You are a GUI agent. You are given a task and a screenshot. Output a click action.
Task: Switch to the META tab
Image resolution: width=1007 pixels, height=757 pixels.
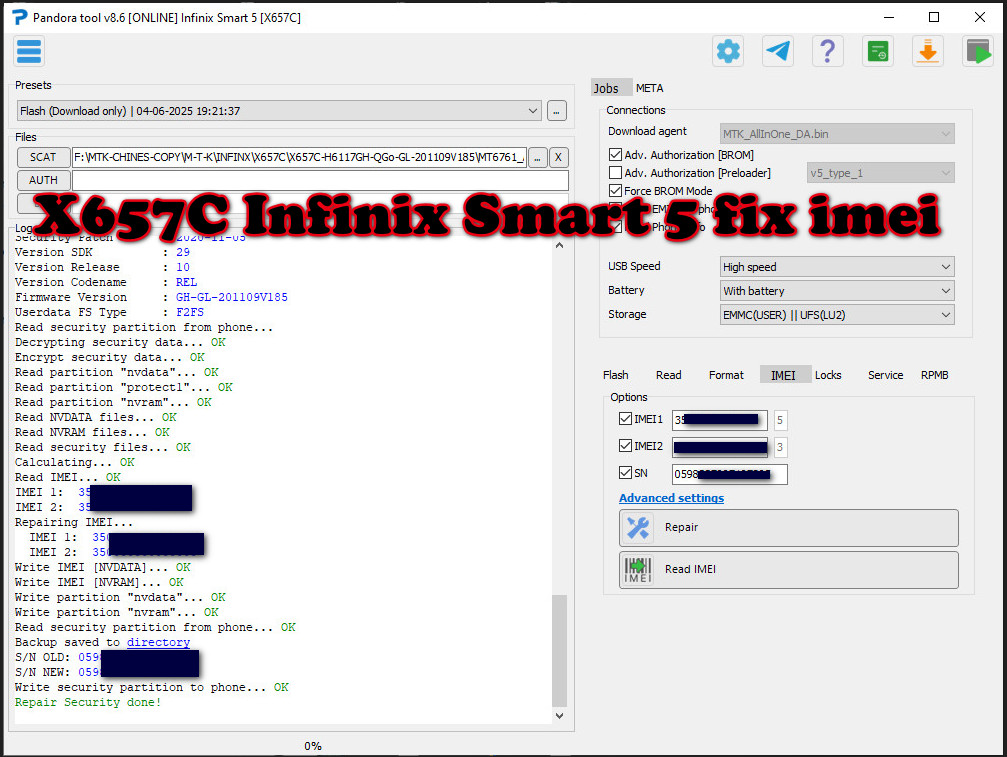649,88
